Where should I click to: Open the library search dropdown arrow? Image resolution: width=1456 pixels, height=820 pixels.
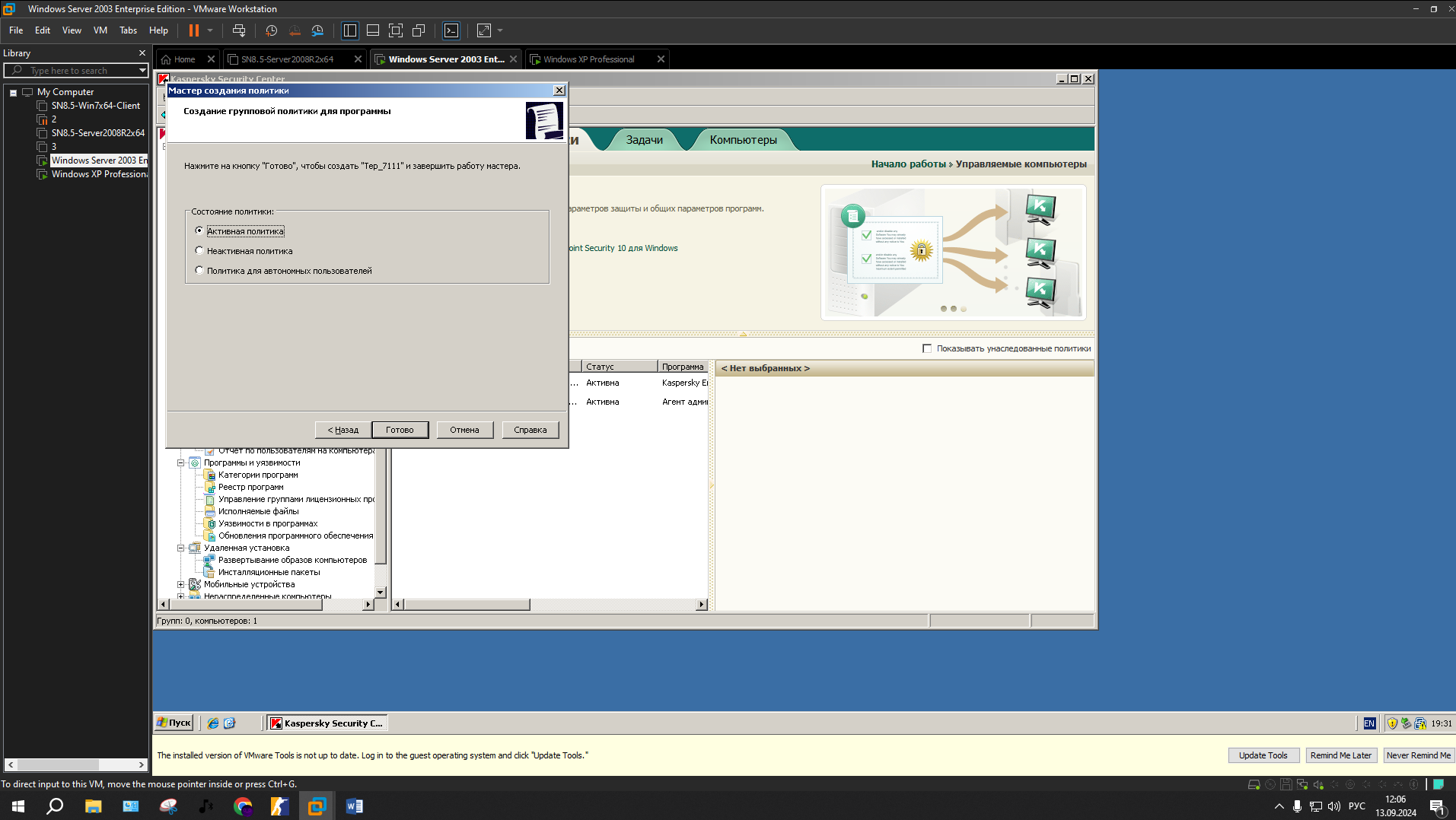[x=142, y=70]
